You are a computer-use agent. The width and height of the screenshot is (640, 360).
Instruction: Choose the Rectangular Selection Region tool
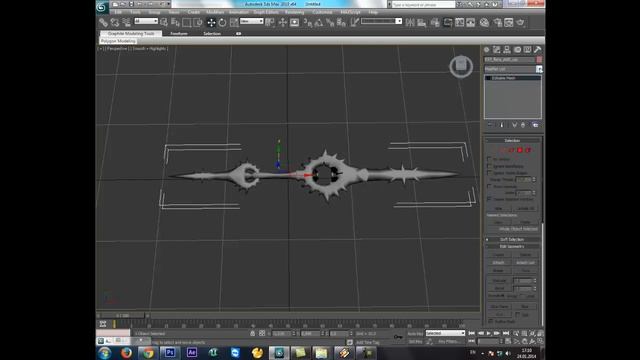[x=187, y=22]
